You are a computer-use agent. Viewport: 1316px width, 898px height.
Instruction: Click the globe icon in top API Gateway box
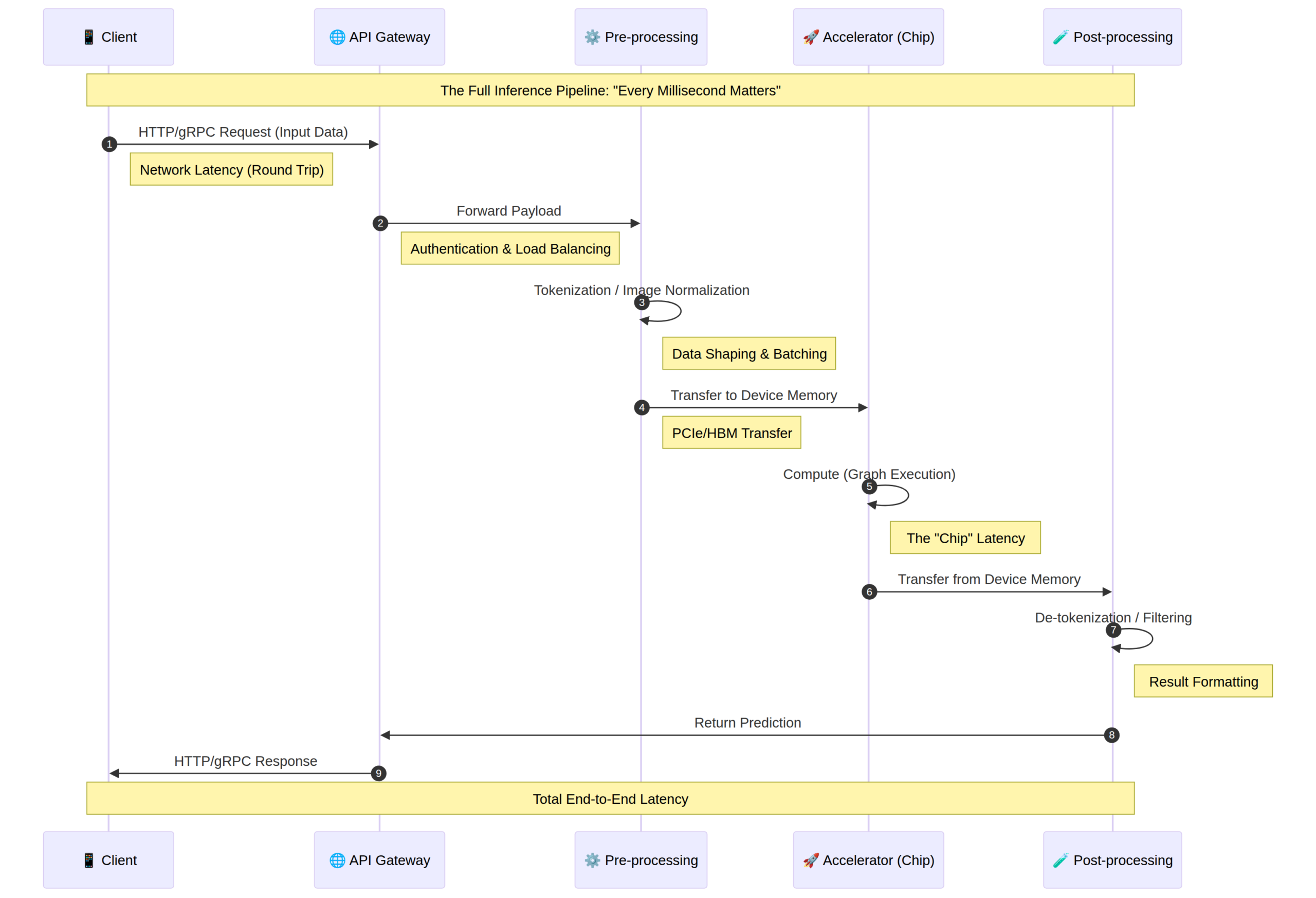click(x=337, y=38)
